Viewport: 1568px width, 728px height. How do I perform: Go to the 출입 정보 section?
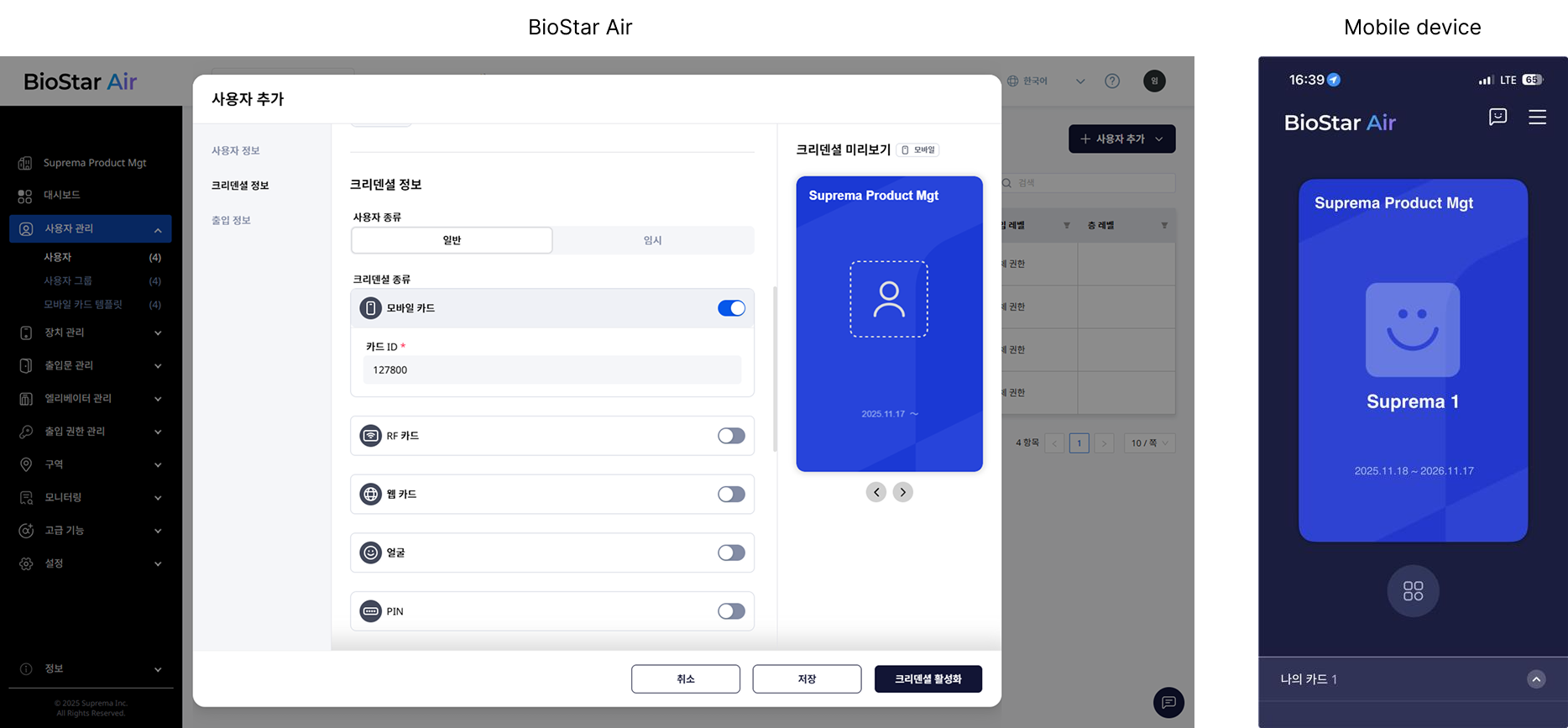click(231, 220)
